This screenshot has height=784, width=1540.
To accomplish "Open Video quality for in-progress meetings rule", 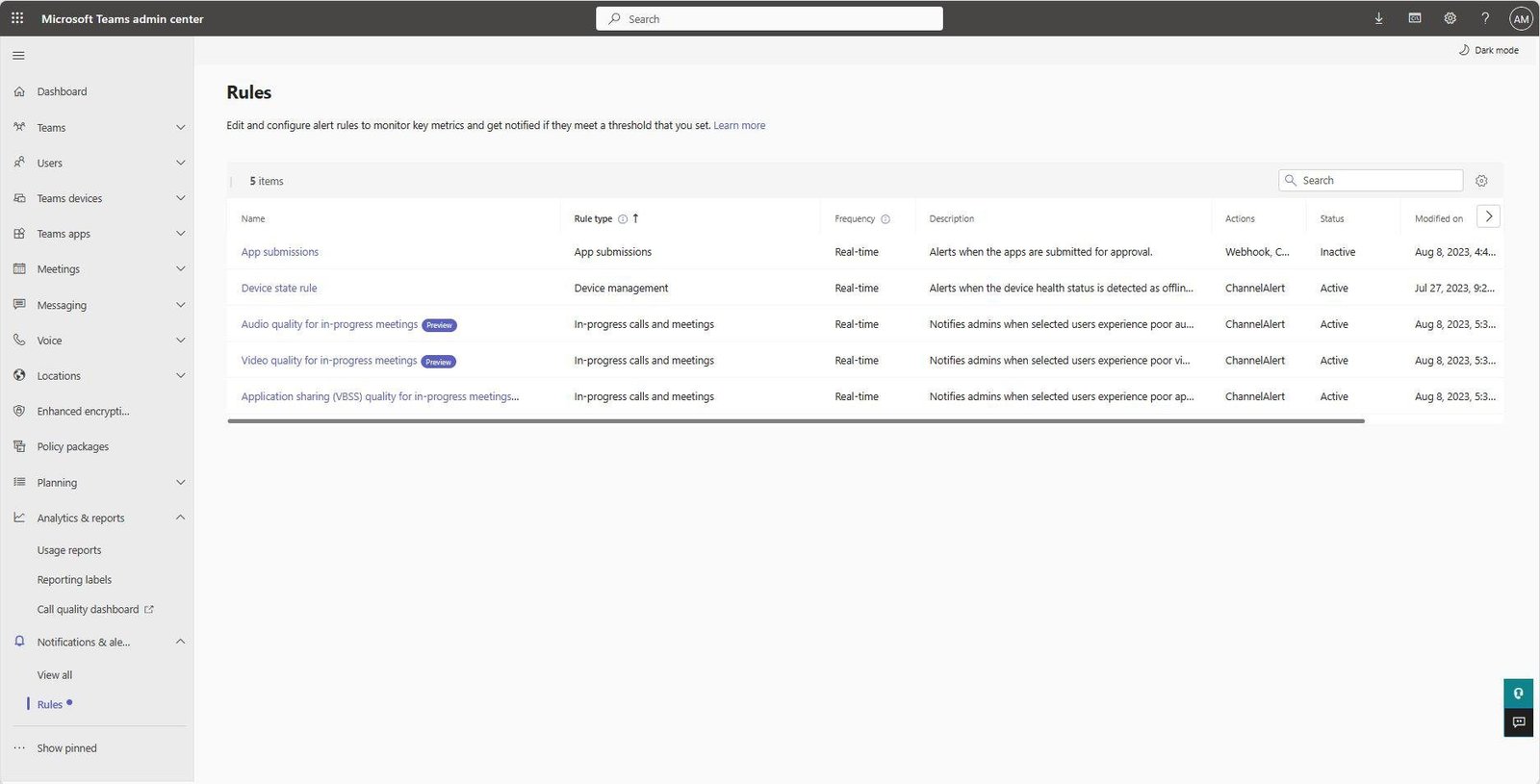I will pos(329,361).
